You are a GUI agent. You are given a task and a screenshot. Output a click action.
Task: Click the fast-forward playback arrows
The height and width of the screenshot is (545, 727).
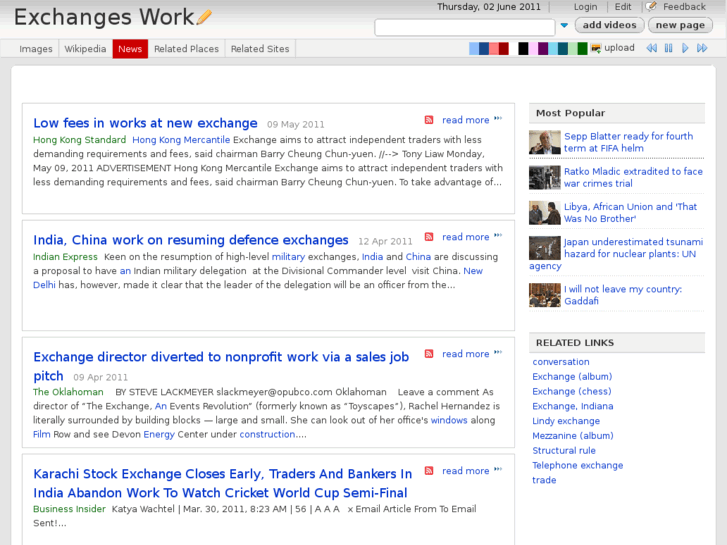(702, 48)
